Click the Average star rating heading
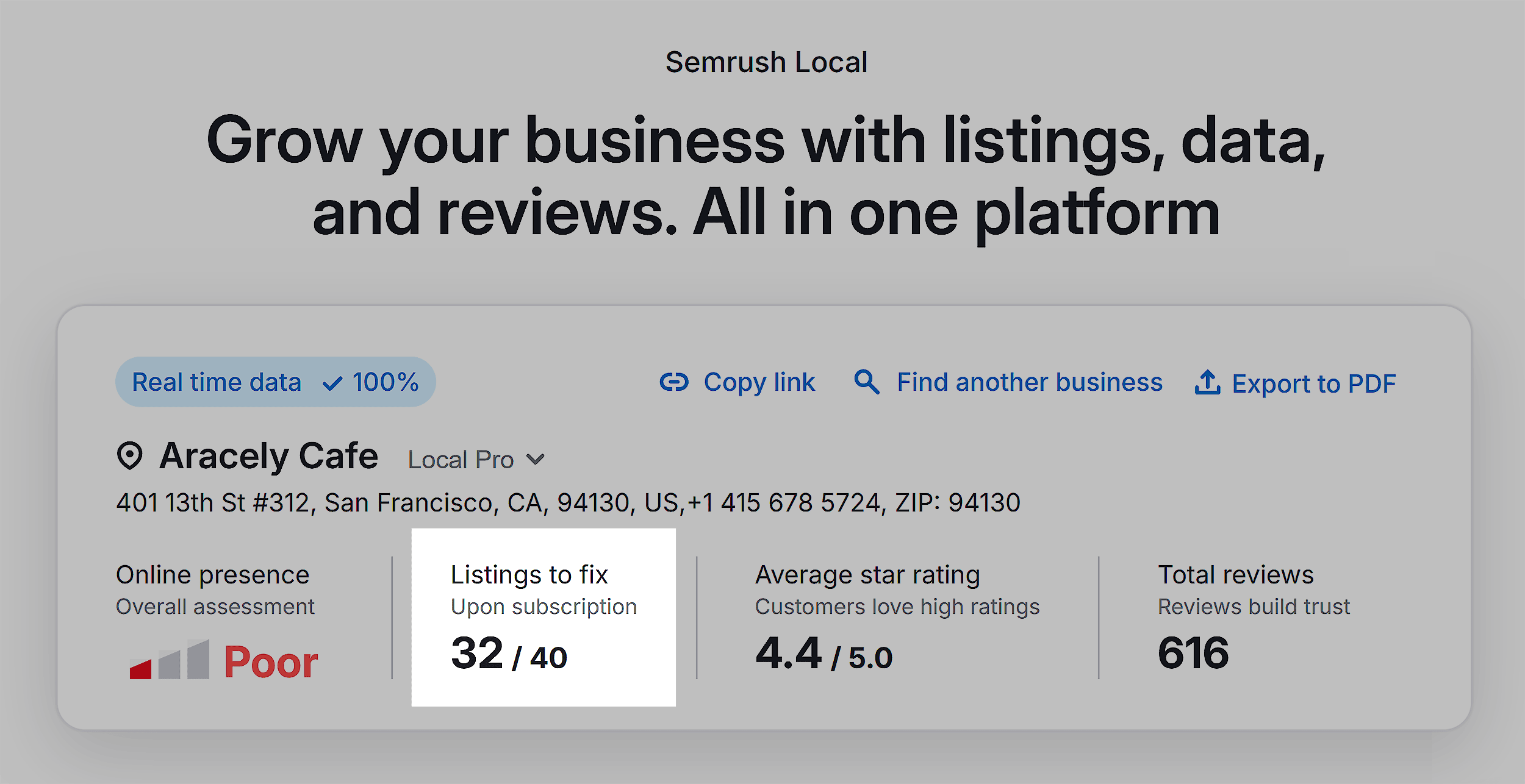 (867, 576)
